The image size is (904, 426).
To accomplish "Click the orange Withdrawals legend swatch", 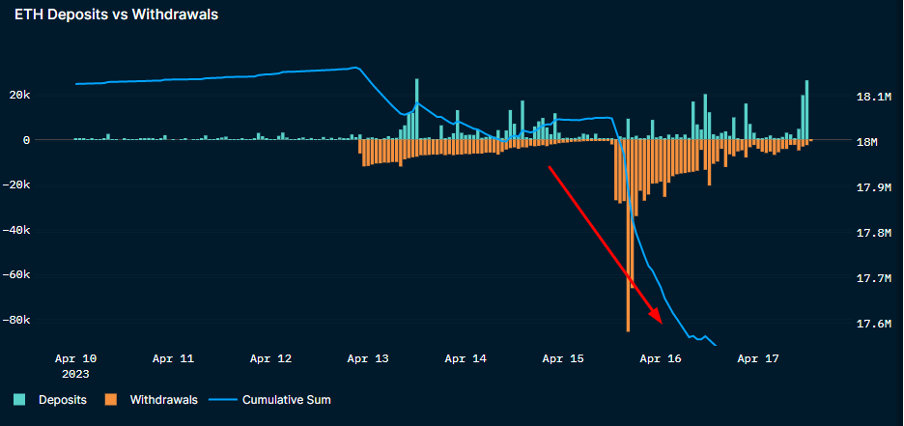I will click(x=111, y=400).
